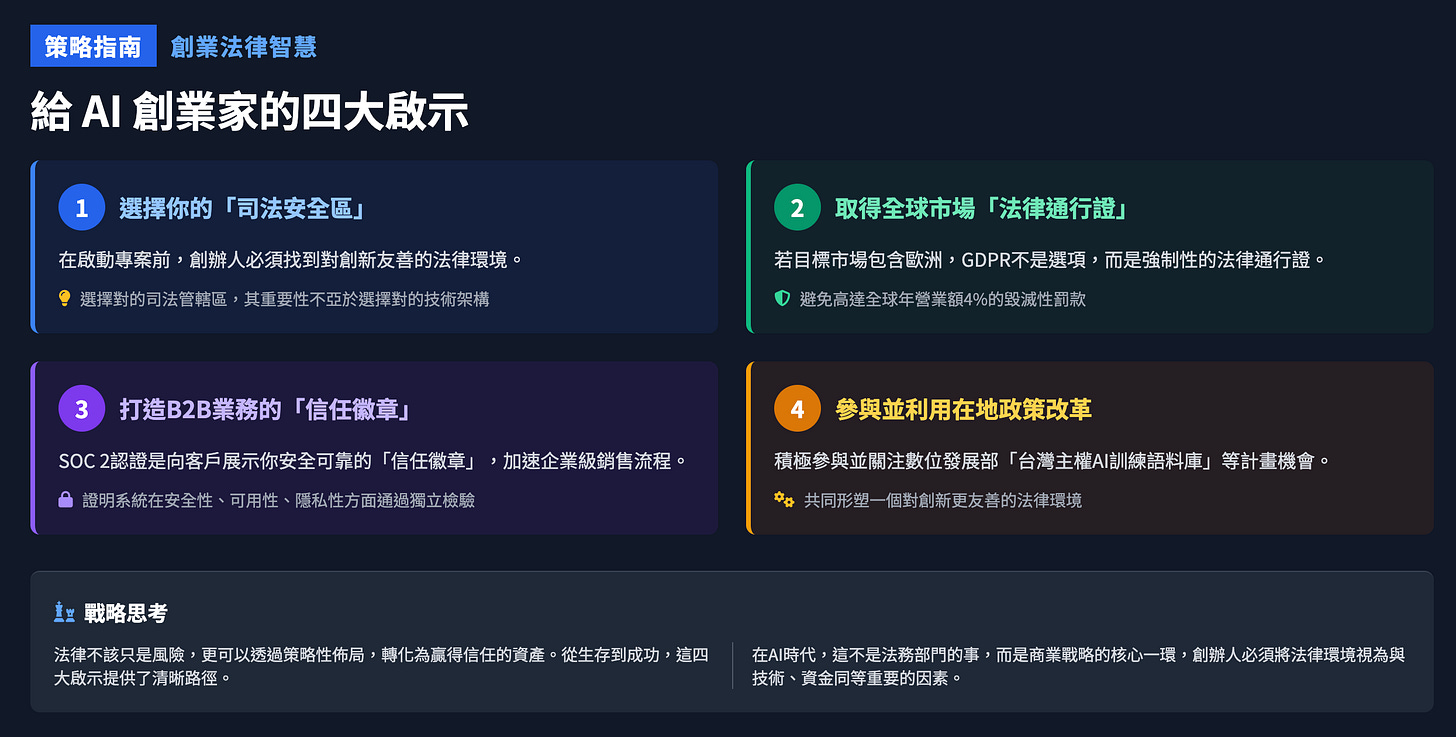Click the chess pieces icon beside 戰略思考
Image resolution: width=1456 pixels, height=737 pixels.
tap(65, 612)
